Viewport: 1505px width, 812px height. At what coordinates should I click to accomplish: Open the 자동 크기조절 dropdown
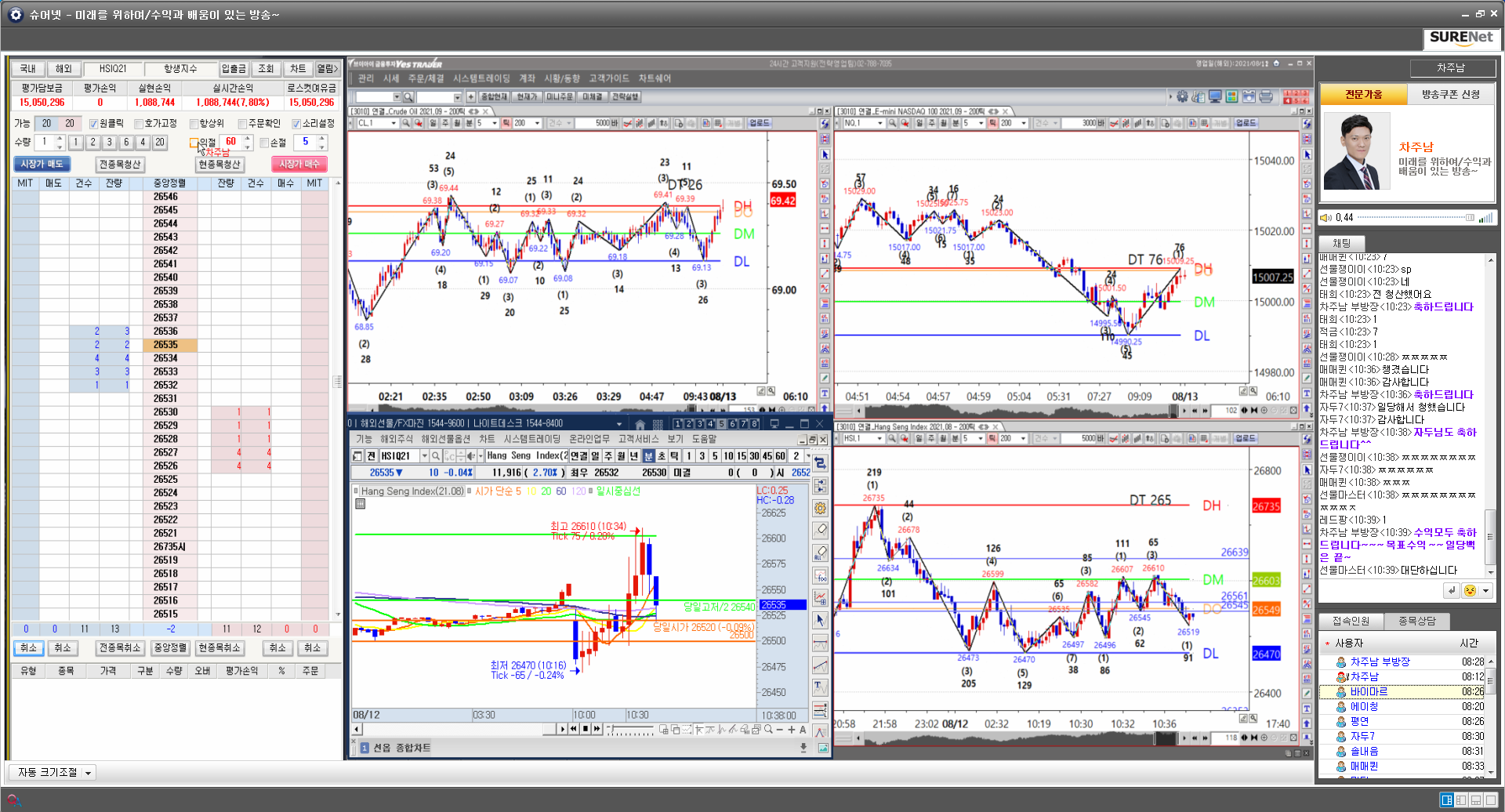(88, 773)
